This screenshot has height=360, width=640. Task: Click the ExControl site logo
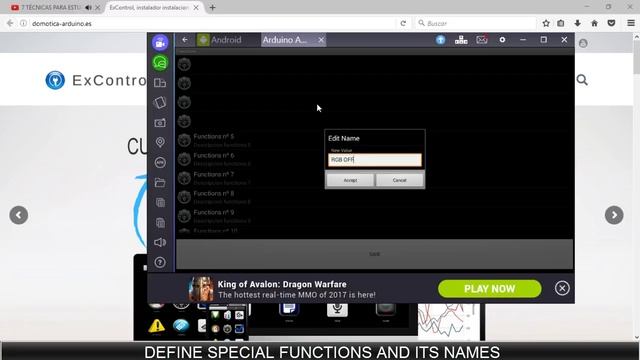pos(55,80)
